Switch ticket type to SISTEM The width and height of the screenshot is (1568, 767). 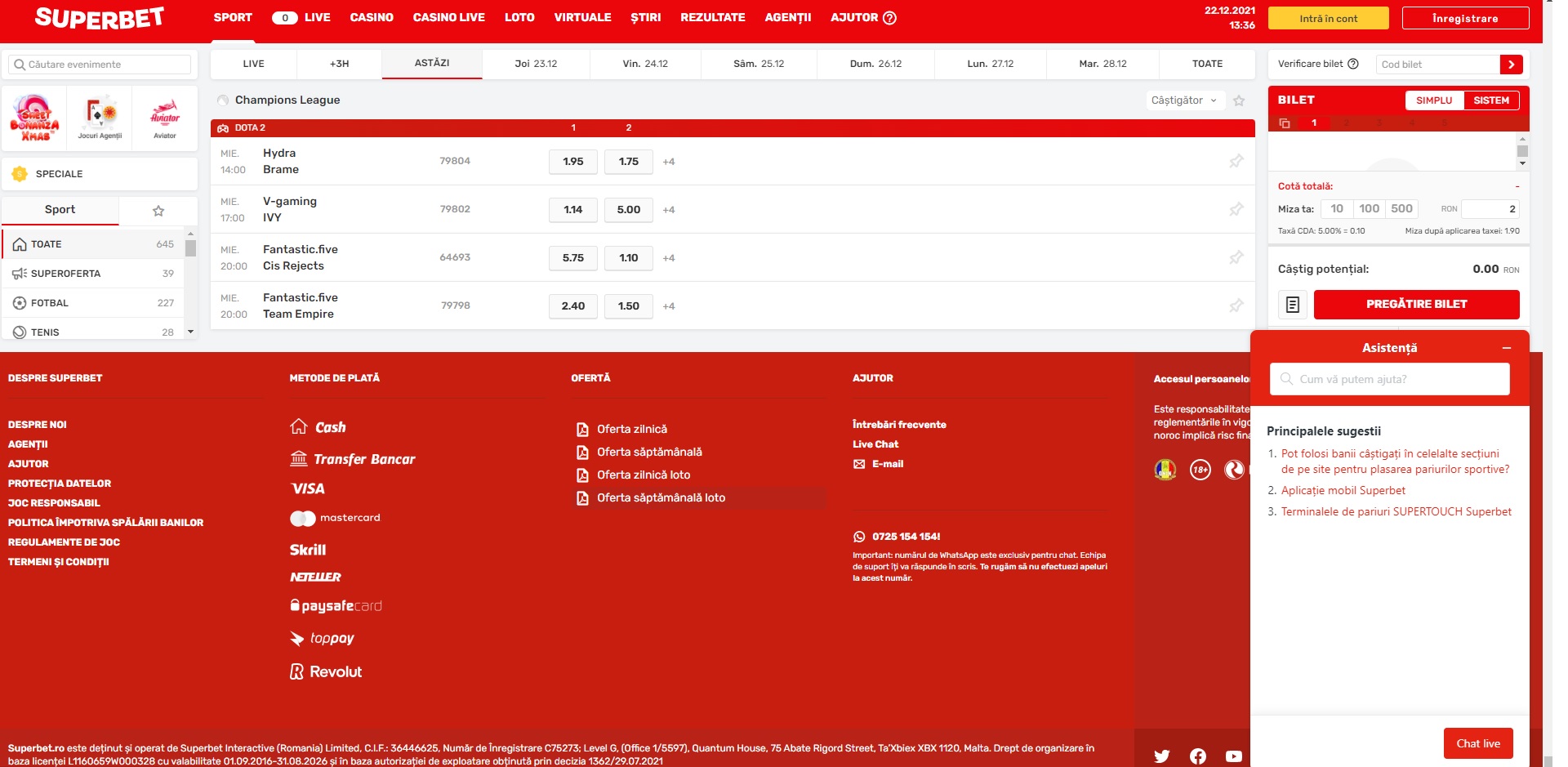pos(1491,100)
